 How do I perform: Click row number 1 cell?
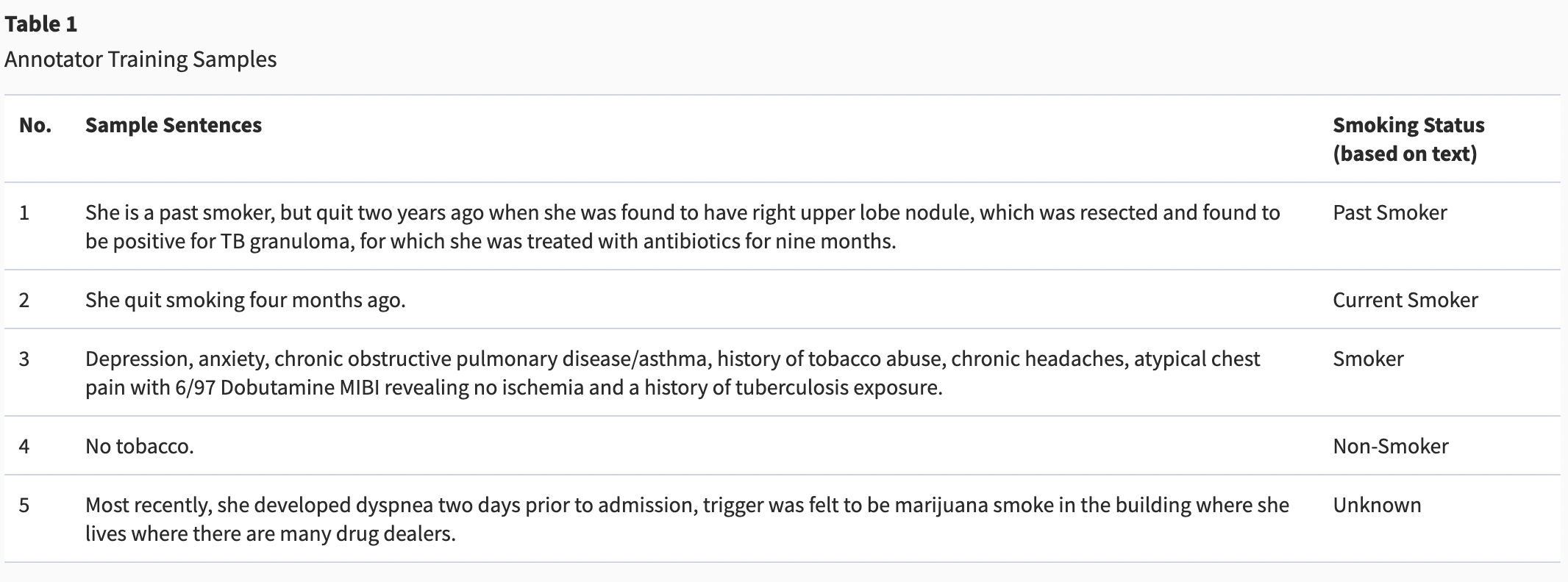(x=24, y=212)
